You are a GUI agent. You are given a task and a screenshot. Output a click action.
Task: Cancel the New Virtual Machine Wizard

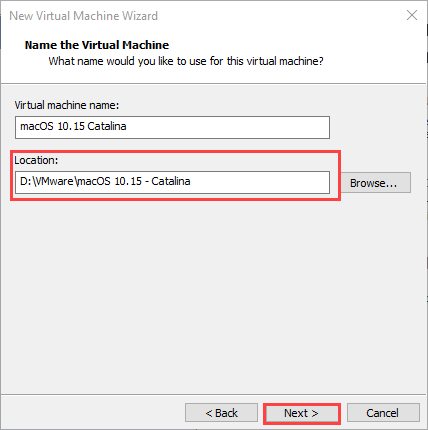[x=383, y=413]
